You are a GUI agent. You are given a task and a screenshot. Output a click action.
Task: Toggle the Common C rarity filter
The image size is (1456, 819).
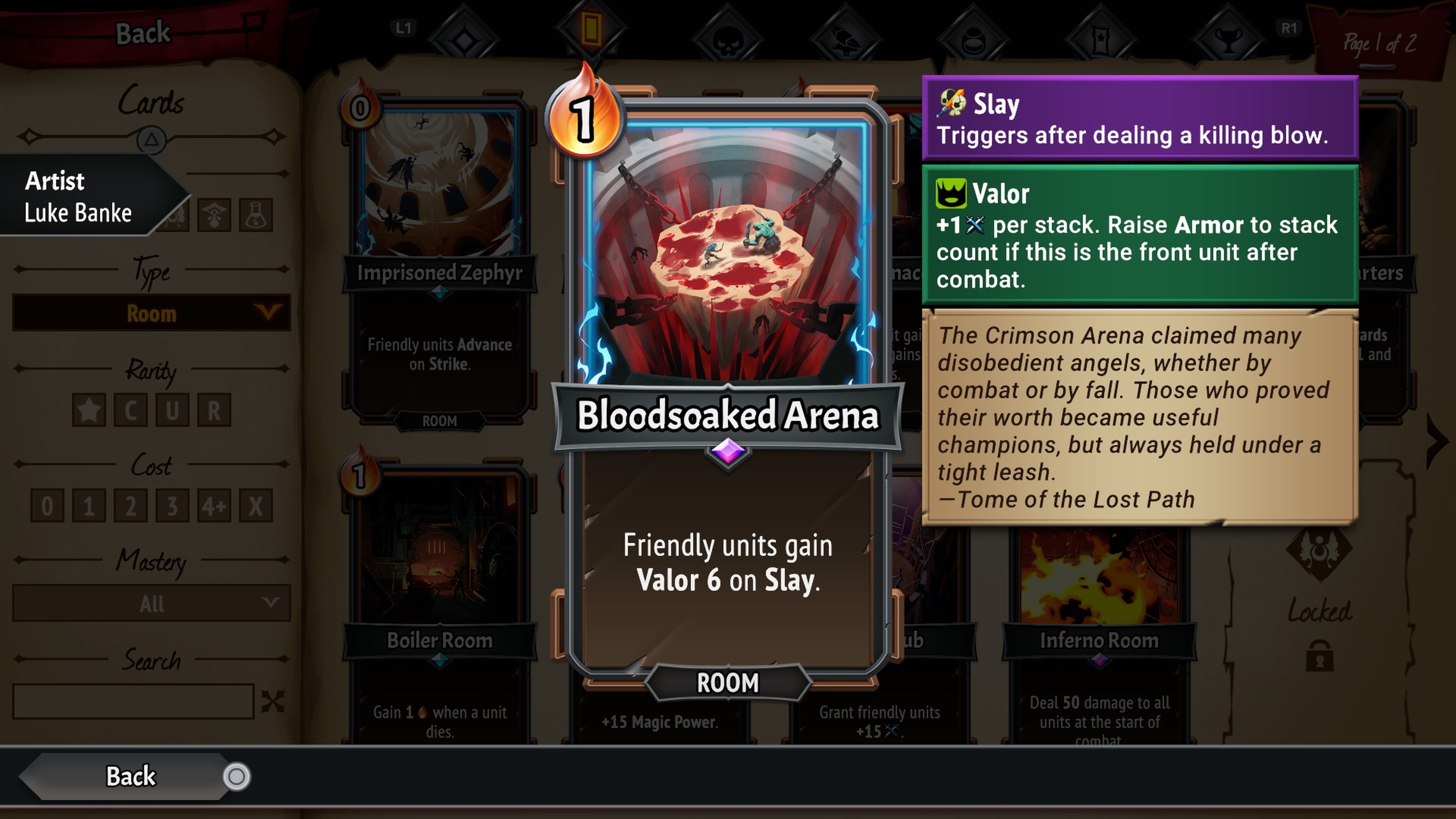pyautogui.click(x=130, y=410)
